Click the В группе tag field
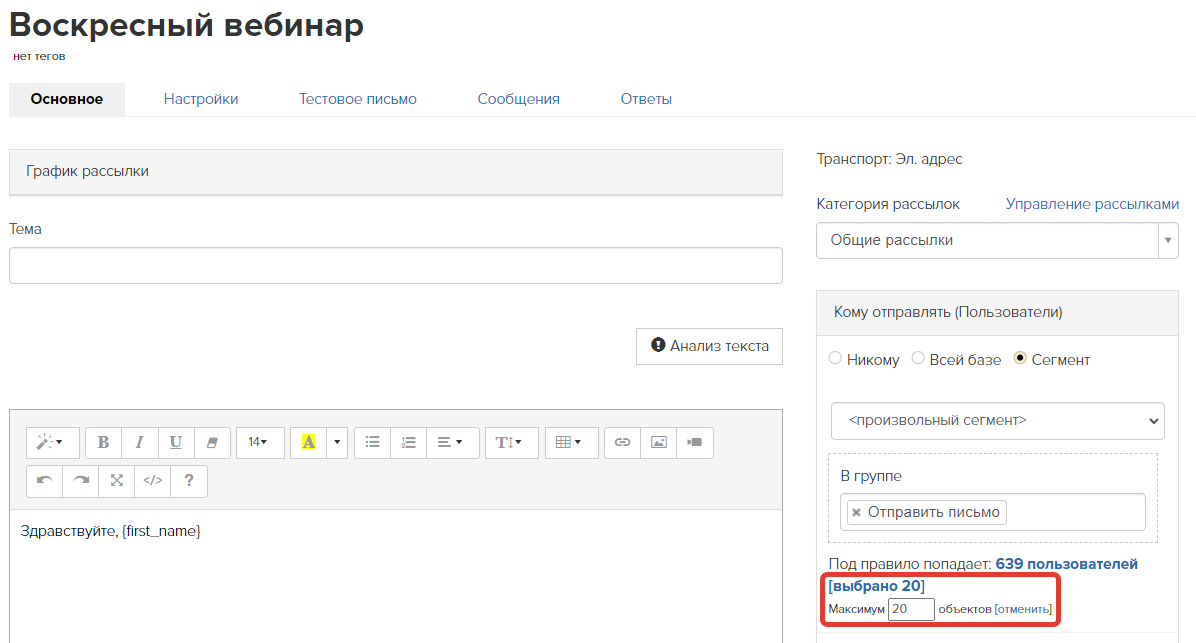The width and height of the screenshot is (1196, 643). [993, 513]
